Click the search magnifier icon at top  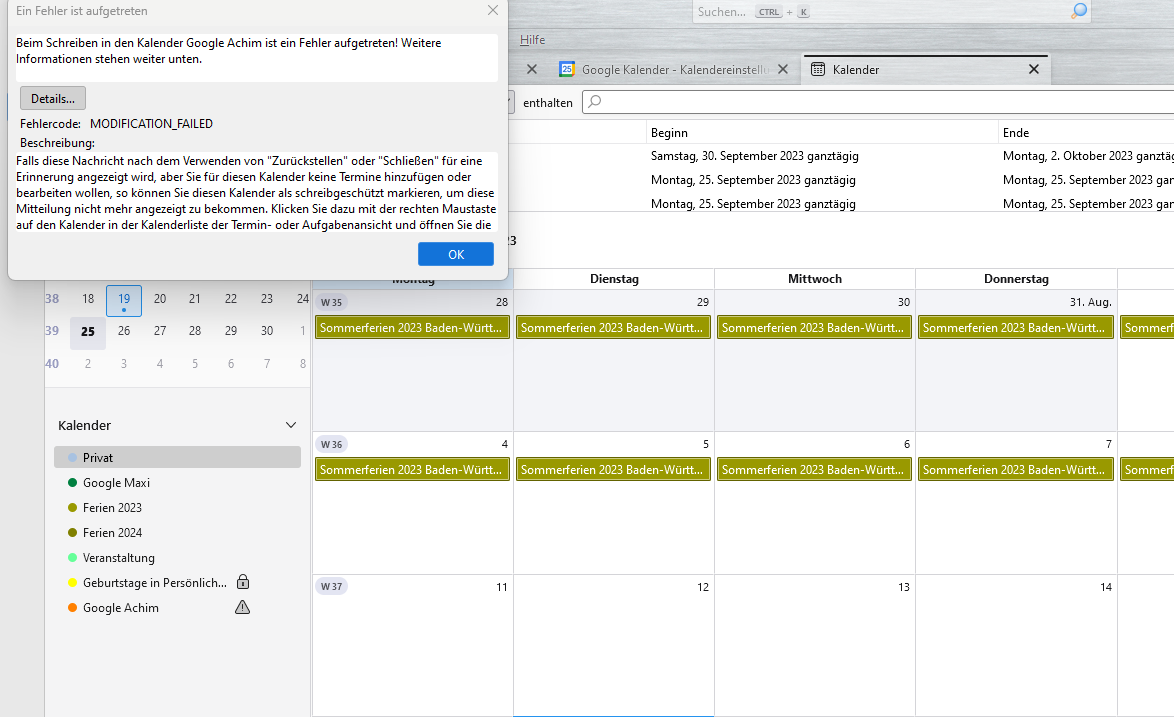[x=1078, y=11]
